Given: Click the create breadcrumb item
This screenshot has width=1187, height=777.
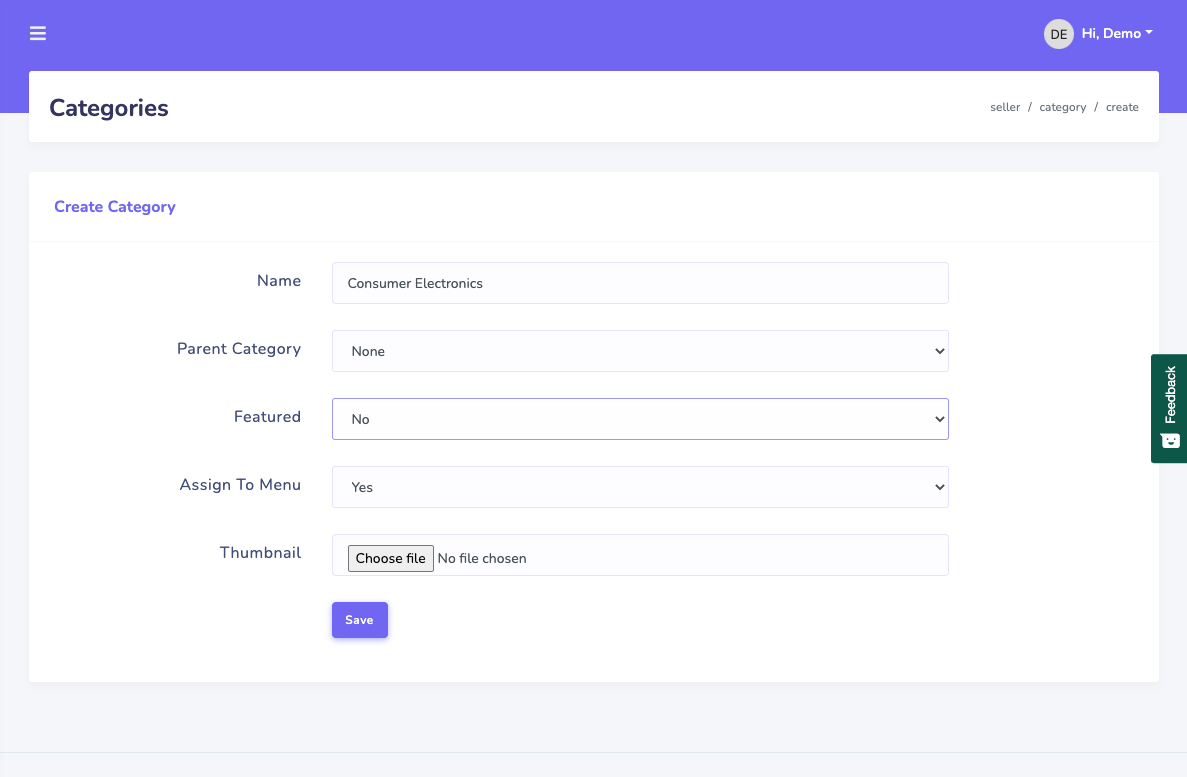Looking at the screenshot, I should click(x=1122, y=108).
